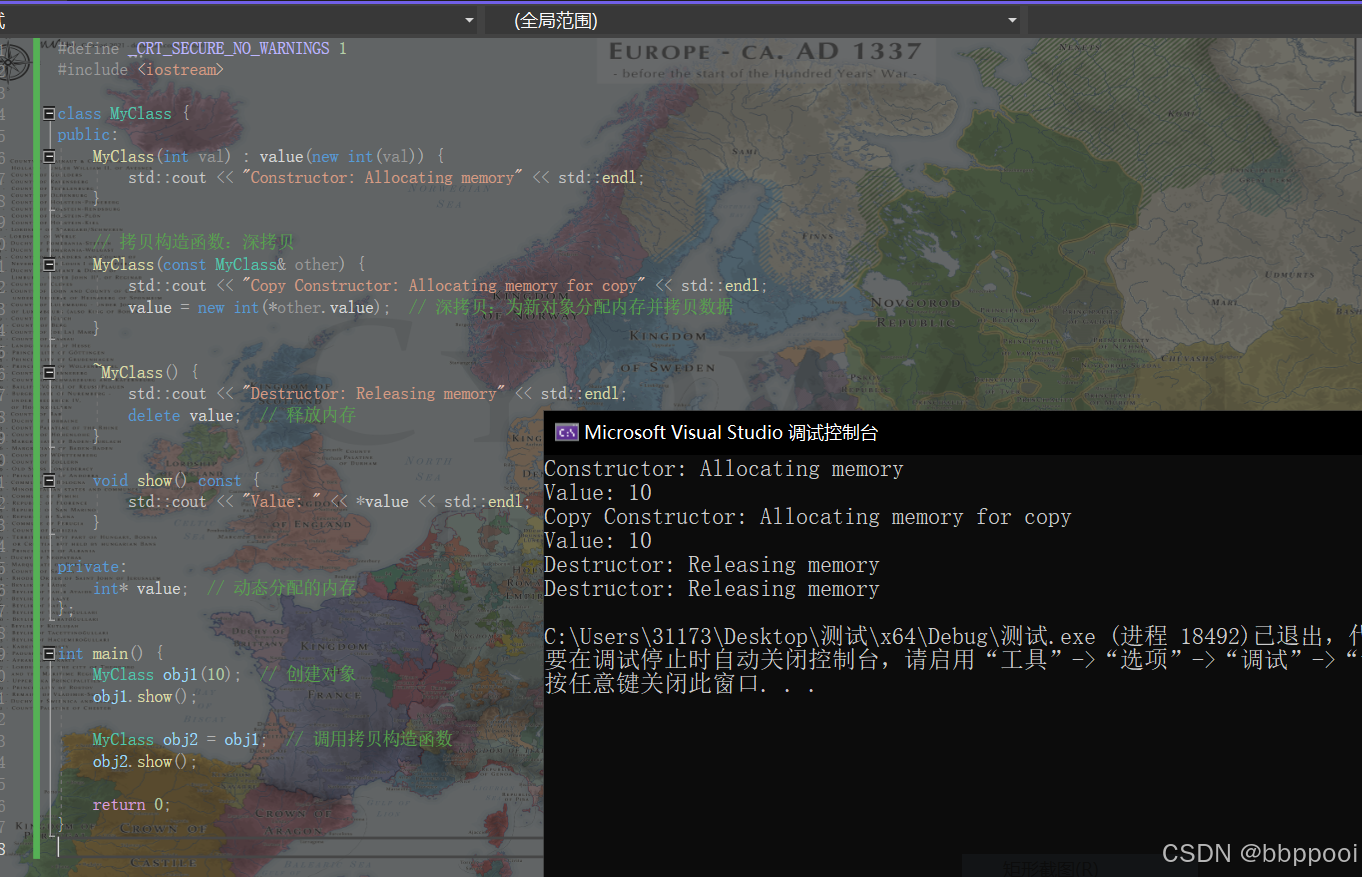Click the 'obj2.show();' call
This screenshot has height=877, width=1362.
pyautogui.click(x=146, y=762)
